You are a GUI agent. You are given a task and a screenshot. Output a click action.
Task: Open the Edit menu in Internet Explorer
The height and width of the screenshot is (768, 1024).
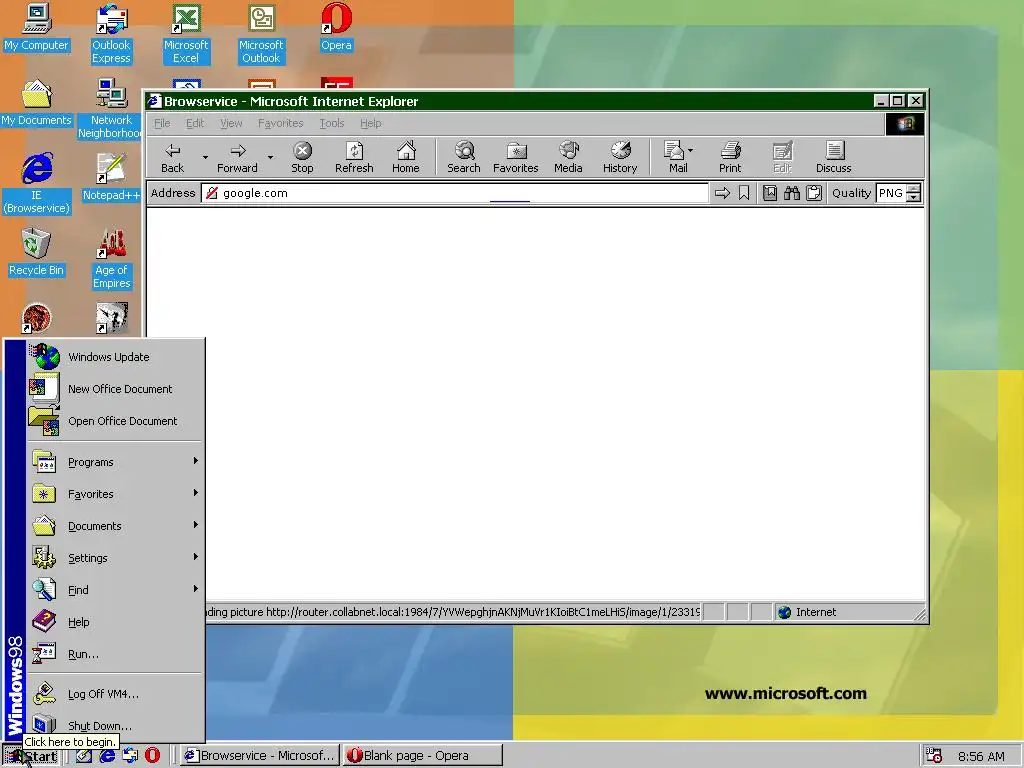point(195,123)
